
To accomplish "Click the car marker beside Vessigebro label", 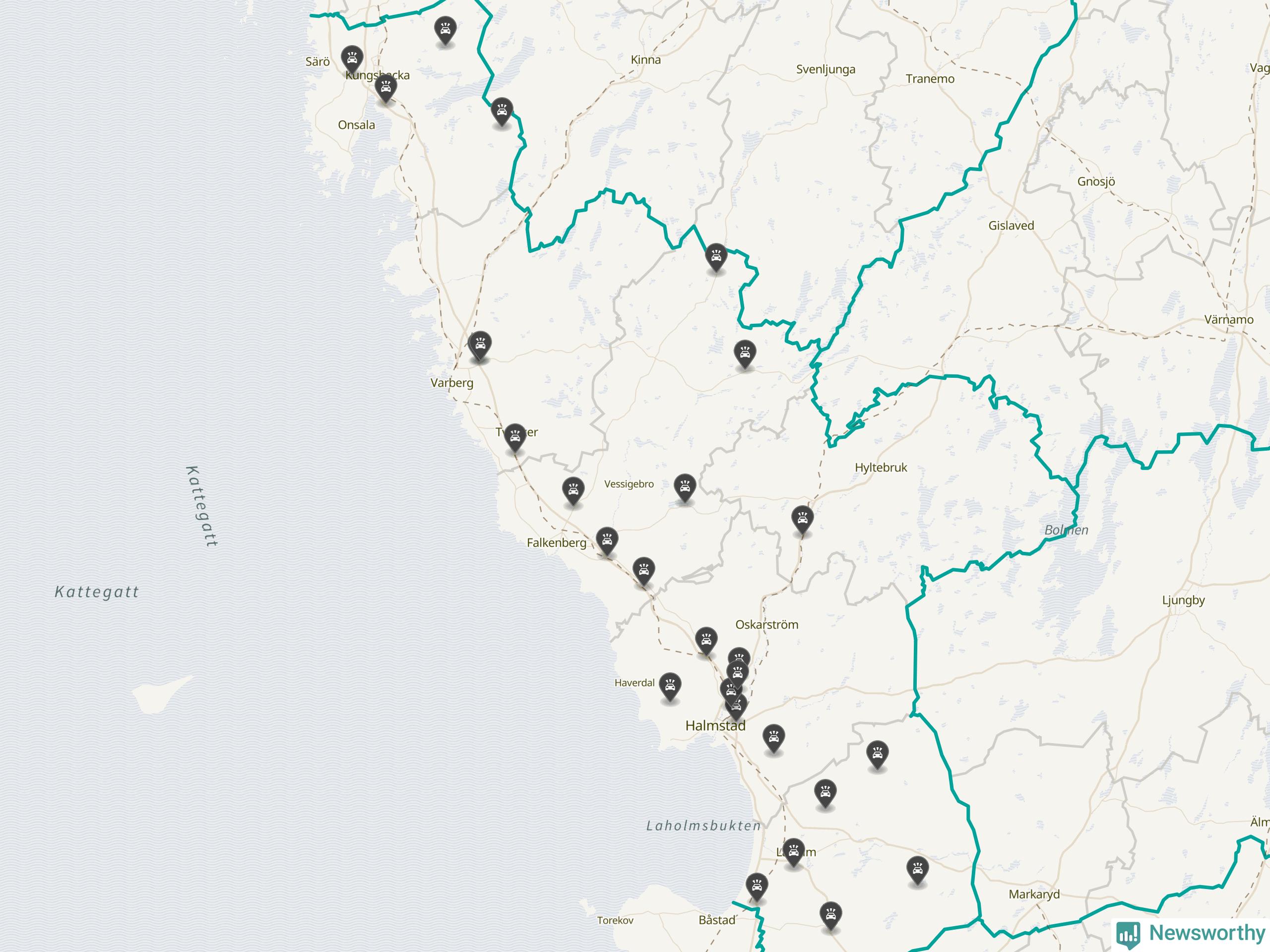I will [685, 487].
